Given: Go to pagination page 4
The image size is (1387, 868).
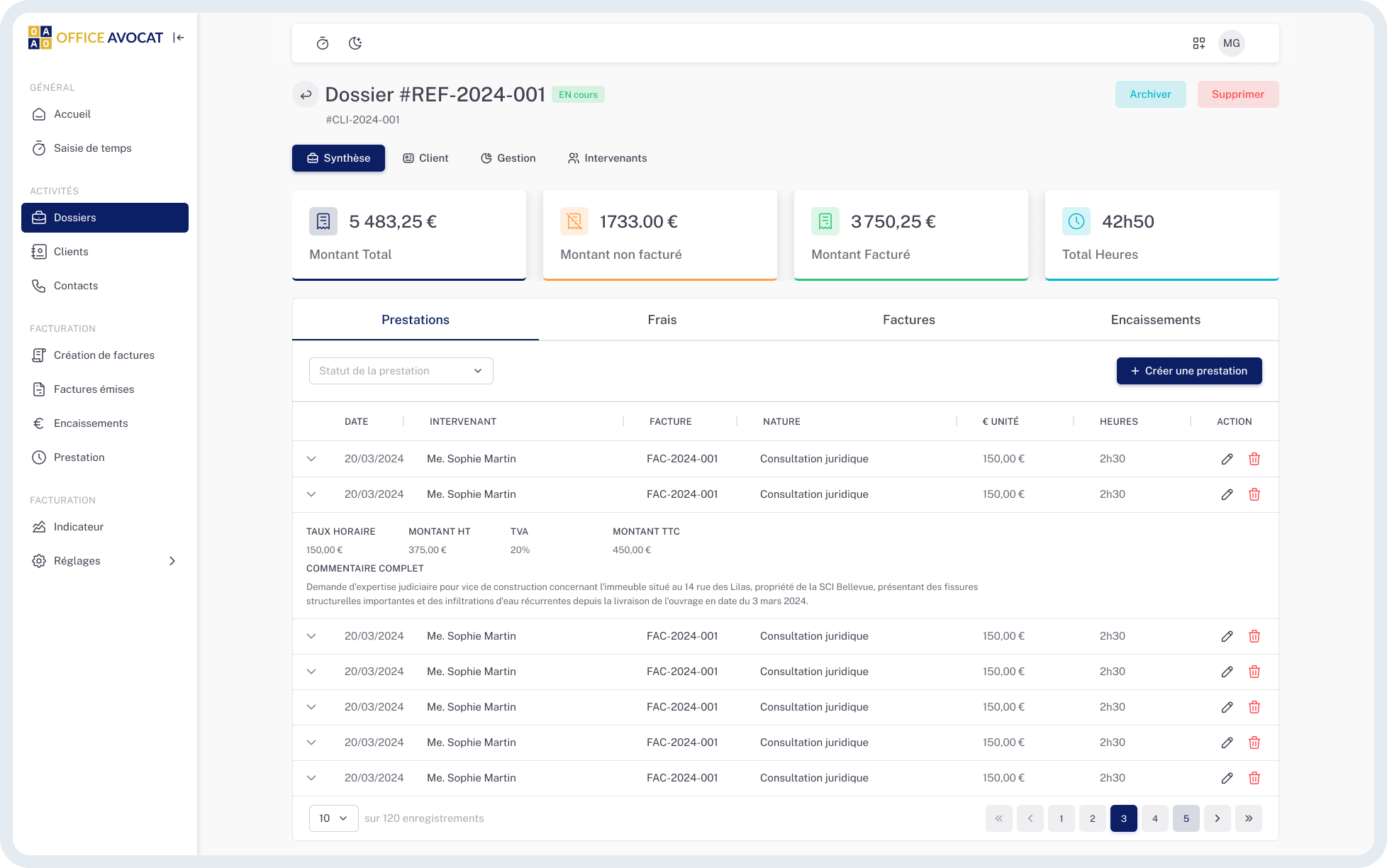Looking at the screenshot, I should click(1155, 818).
